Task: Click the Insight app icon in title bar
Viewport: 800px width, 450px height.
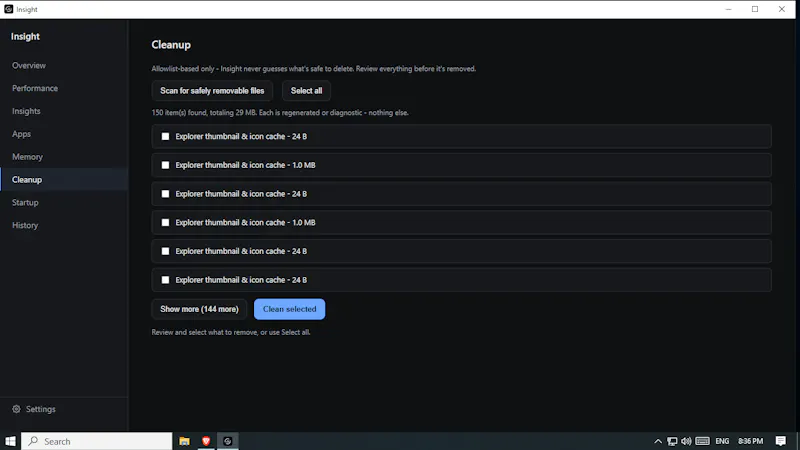Action: [9, 9]
